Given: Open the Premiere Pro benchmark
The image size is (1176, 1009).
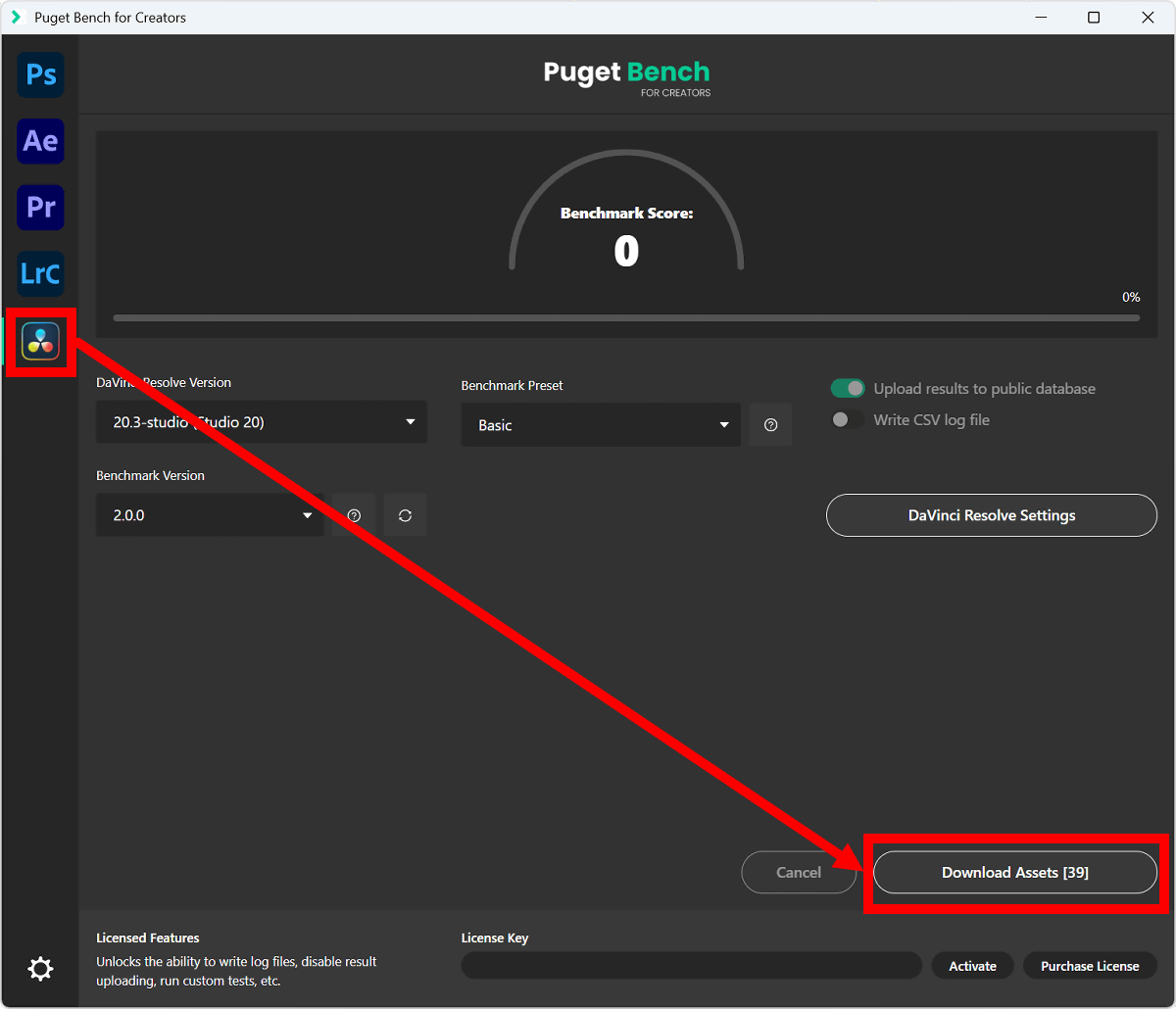Looking at the screenshot, I should click(40, 208).
